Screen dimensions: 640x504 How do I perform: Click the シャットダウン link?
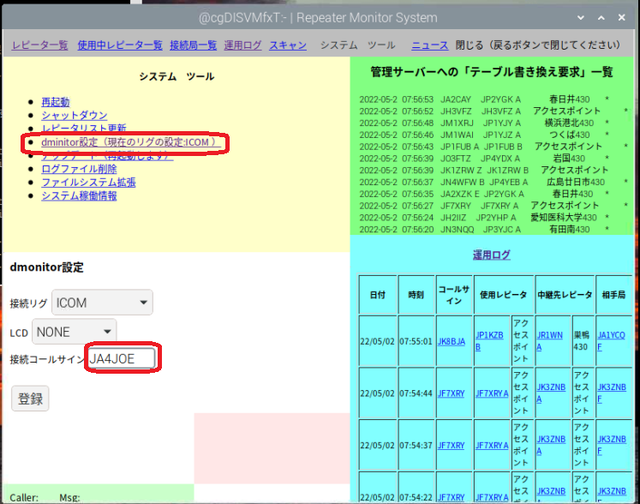tap(74, 115)
